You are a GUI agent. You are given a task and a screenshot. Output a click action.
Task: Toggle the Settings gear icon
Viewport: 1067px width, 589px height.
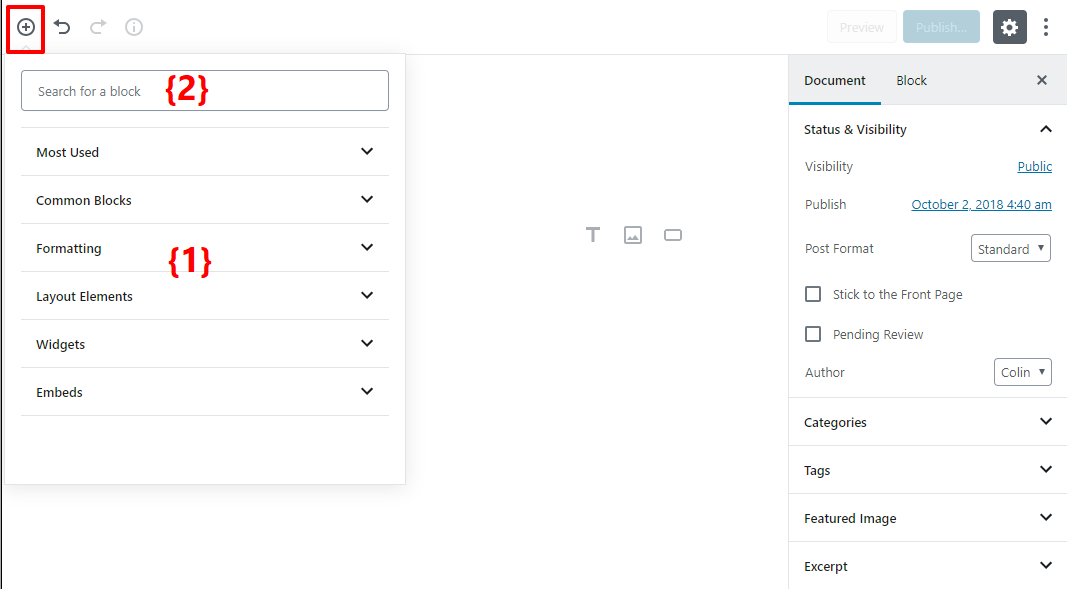click(x=1009, y=27)
